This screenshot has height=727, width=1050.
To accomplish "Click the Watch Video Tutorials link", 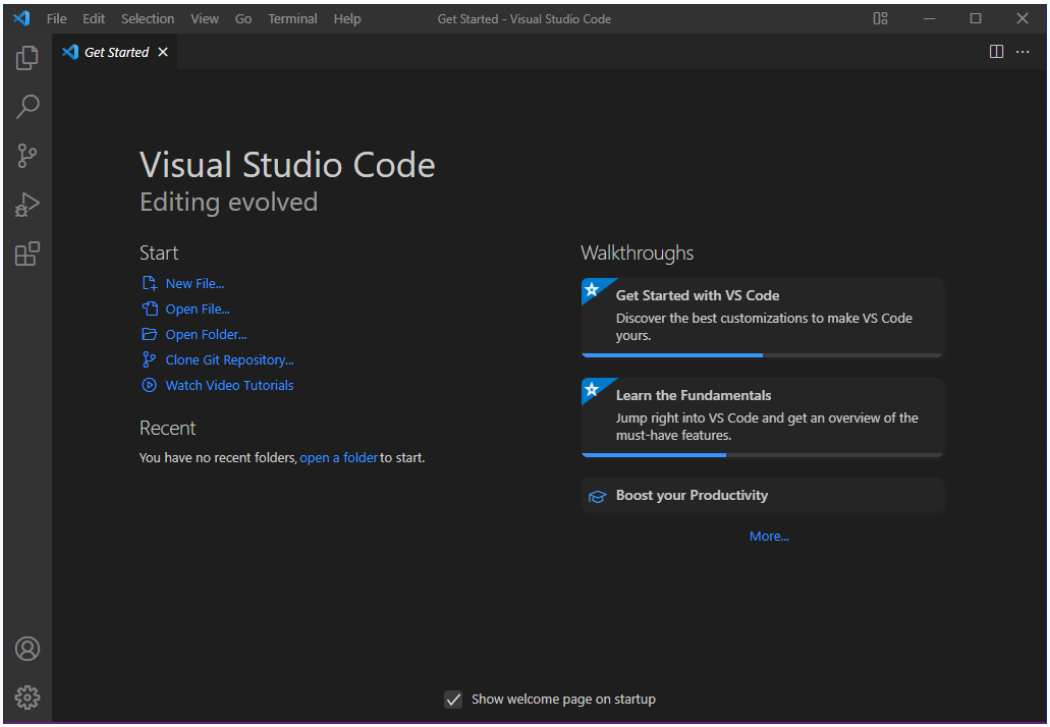I will tap(230, 386).
